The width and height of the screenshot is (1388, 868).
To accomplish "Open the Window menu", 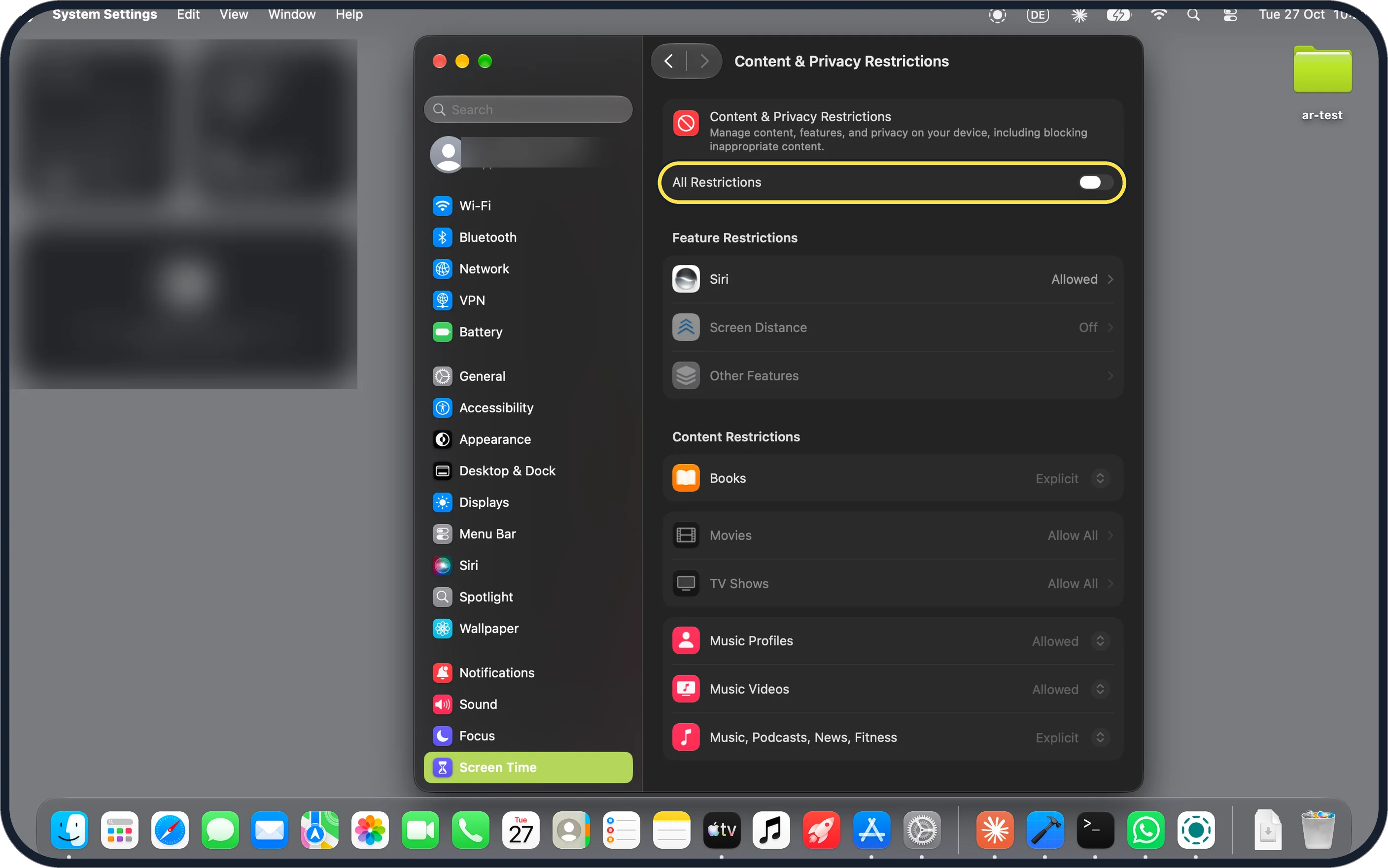I will tap(292, 14).
